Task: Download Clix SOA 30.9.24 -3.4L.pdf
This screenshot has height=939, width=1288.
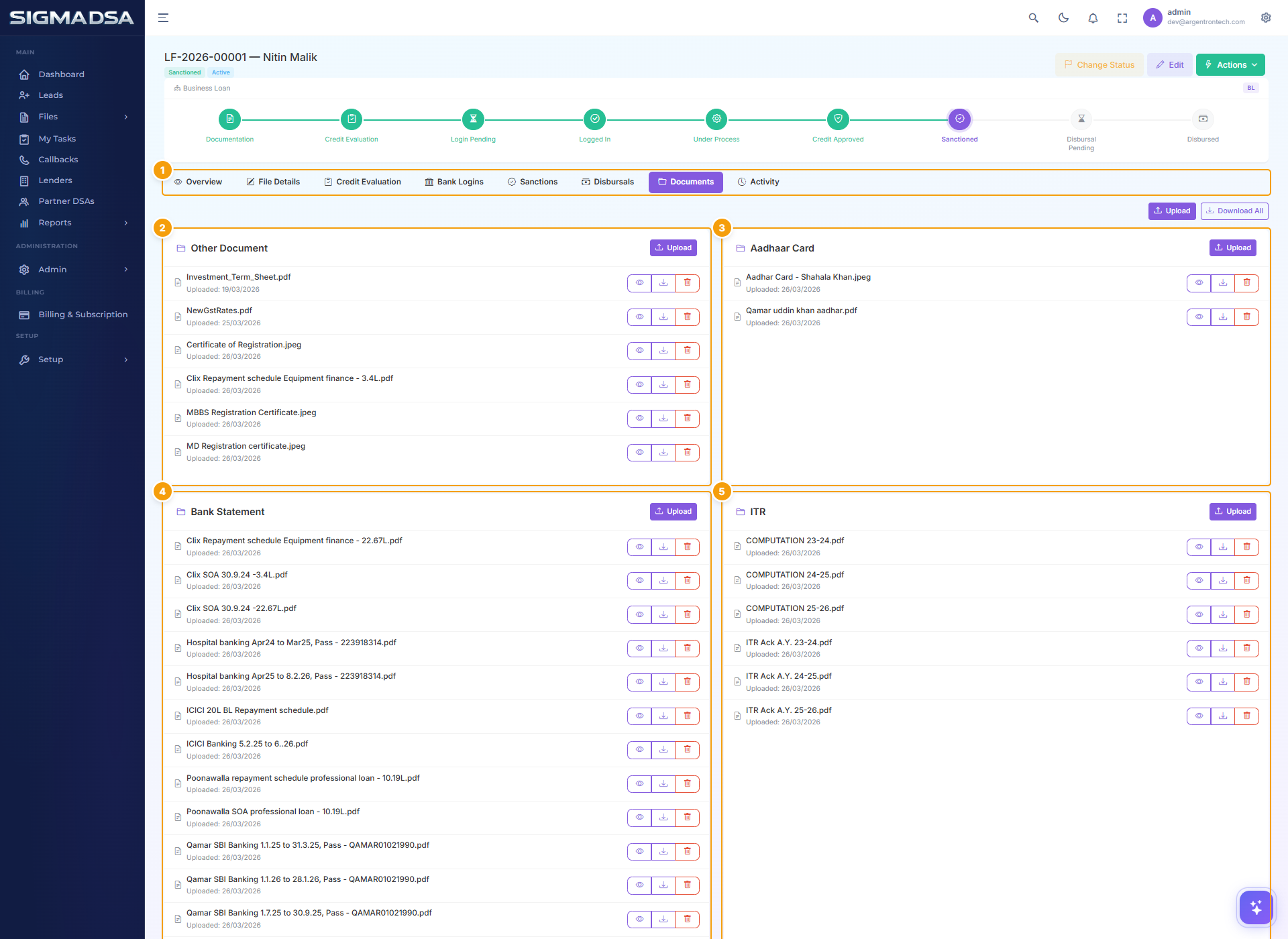Action: (x=663, y=581)
